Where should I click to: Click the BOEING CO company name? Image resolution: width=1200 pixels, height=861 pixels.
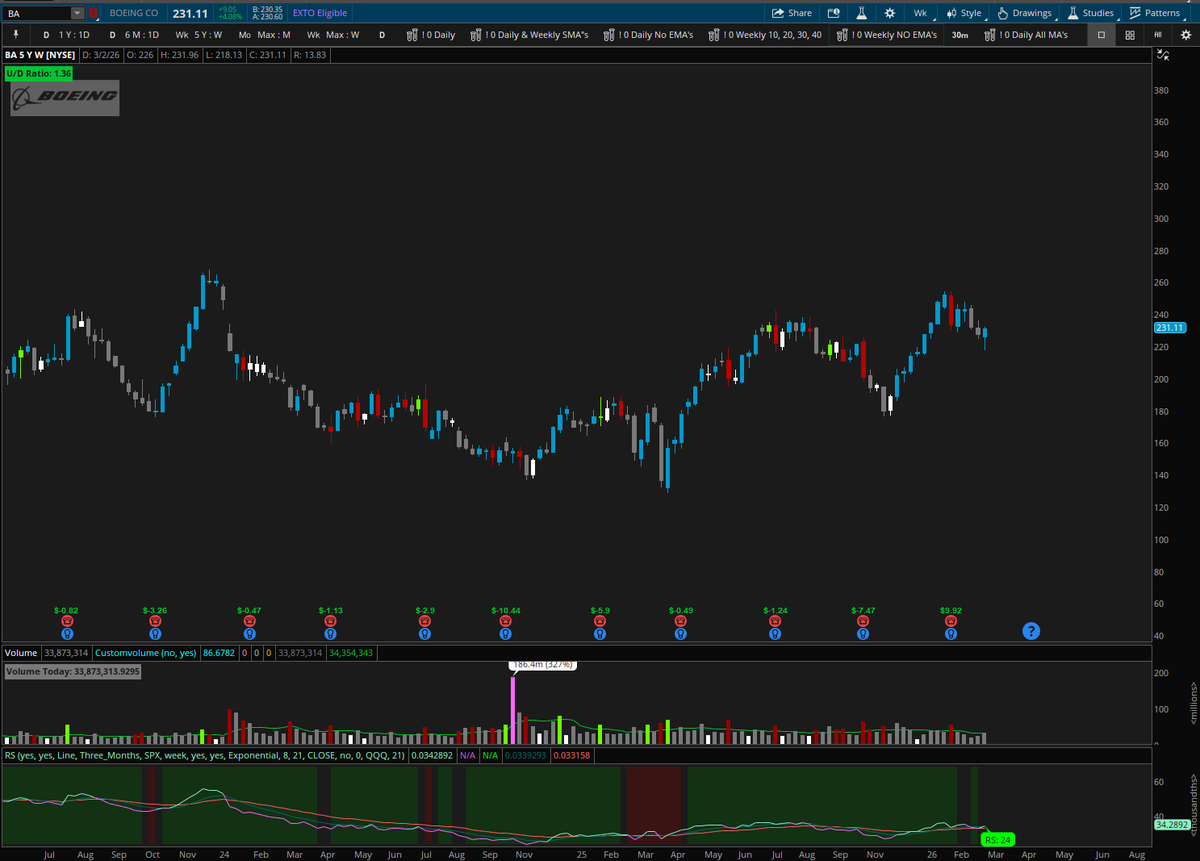pyautogui.click(x=135, y=13)
